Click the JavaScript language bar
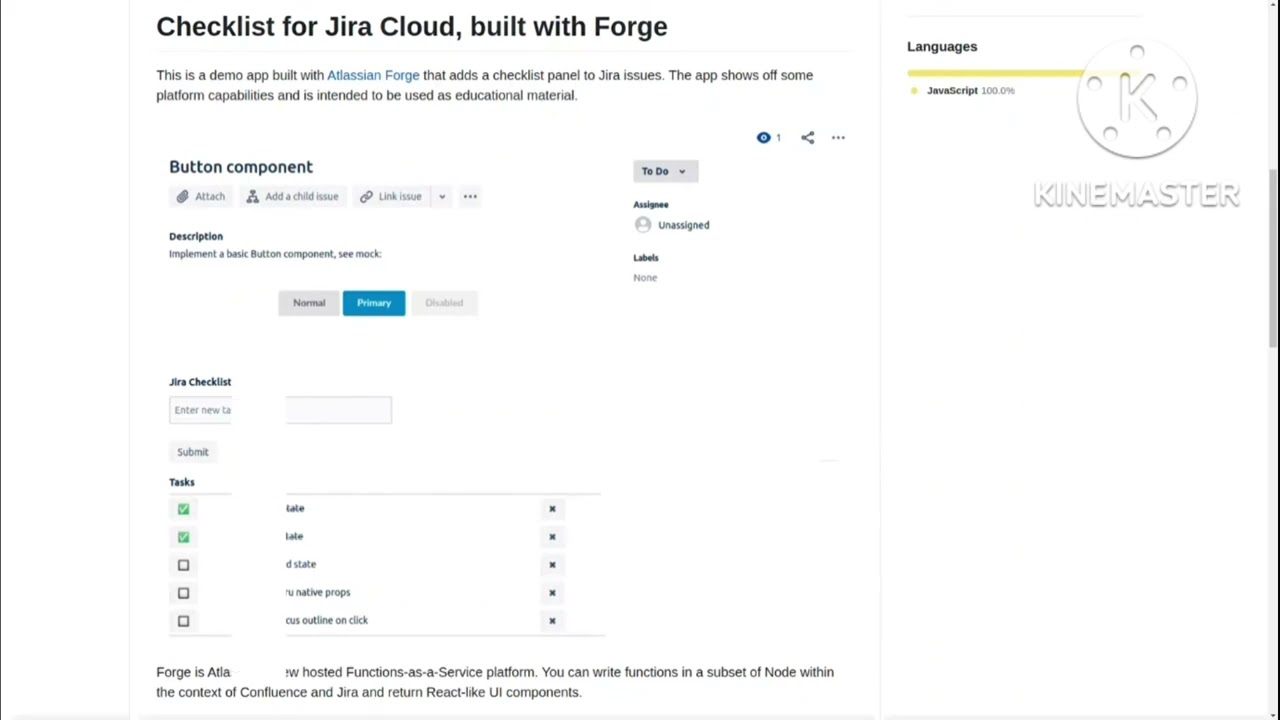This screenshot has height=720, width=1280. [995, 73]
